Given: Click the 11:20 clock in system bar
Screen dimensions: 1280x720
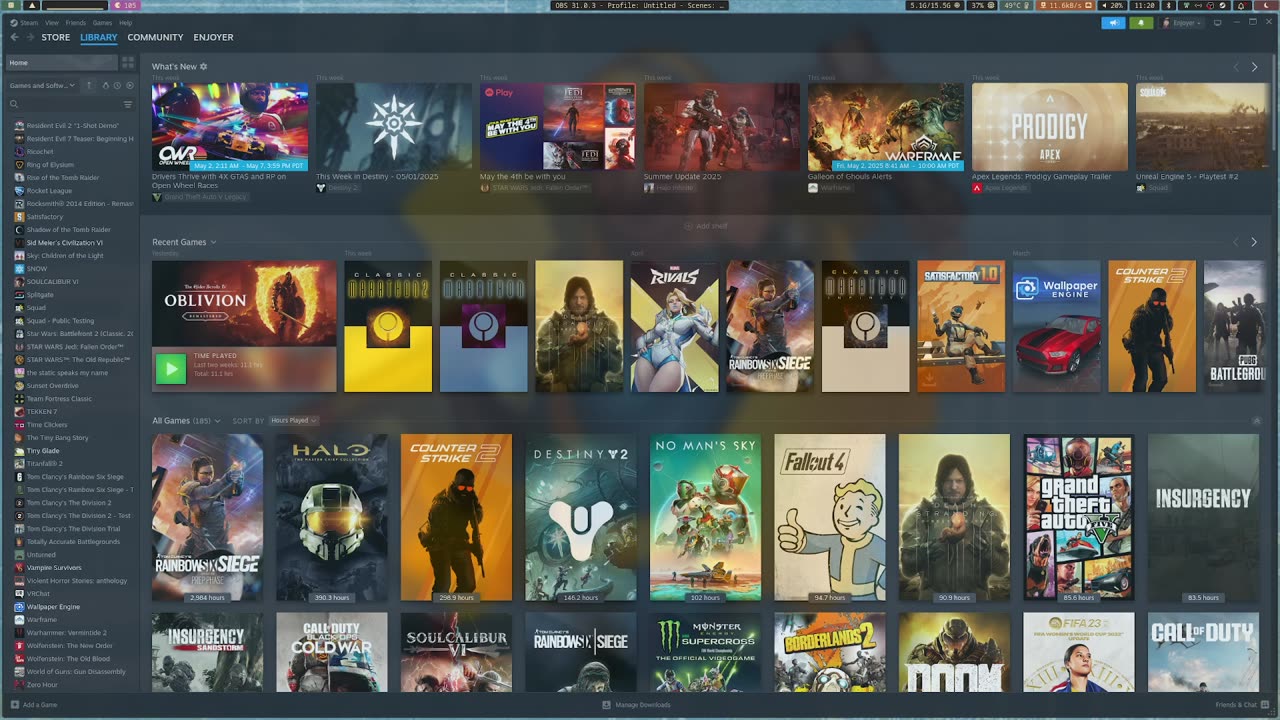Looking at the screenshot, I should point(1144,6).
